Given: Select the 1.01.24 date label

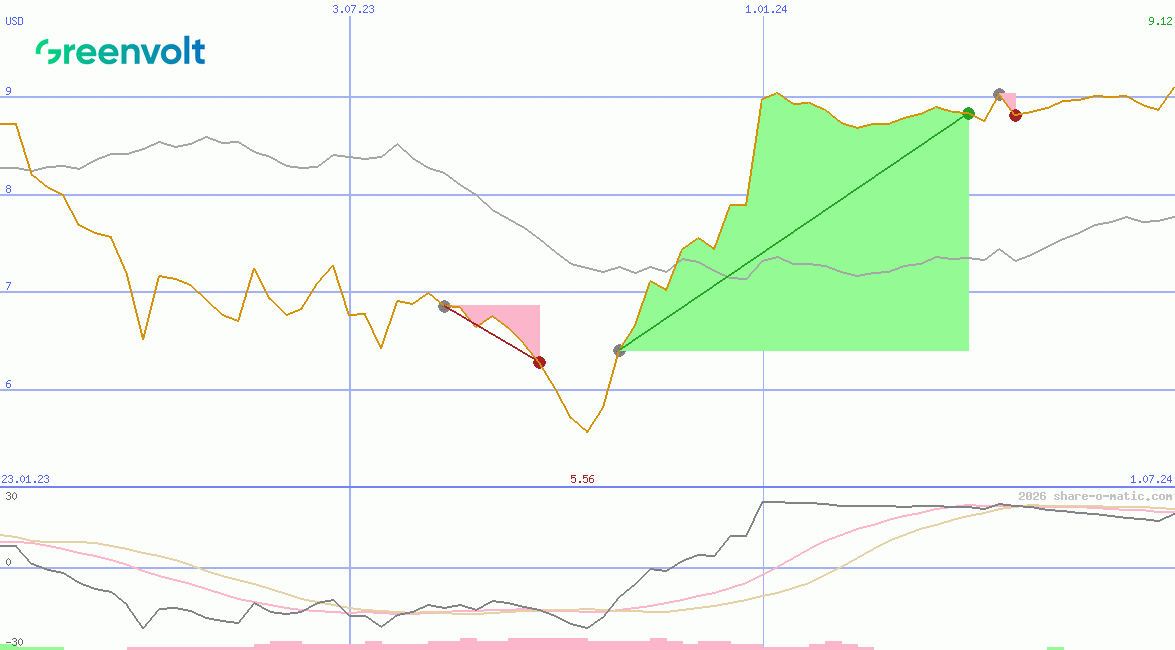Looking at the screenshot, I should [766, 9].
